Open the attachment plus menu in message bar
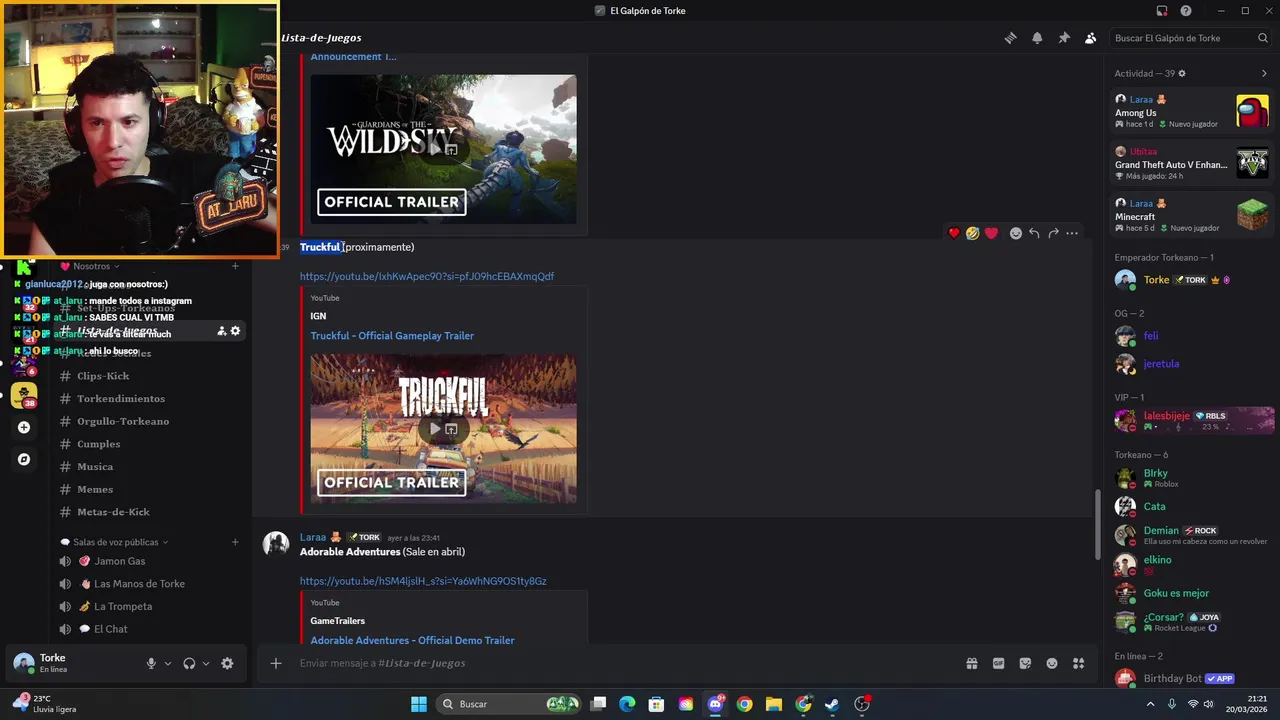 (276, 663)
